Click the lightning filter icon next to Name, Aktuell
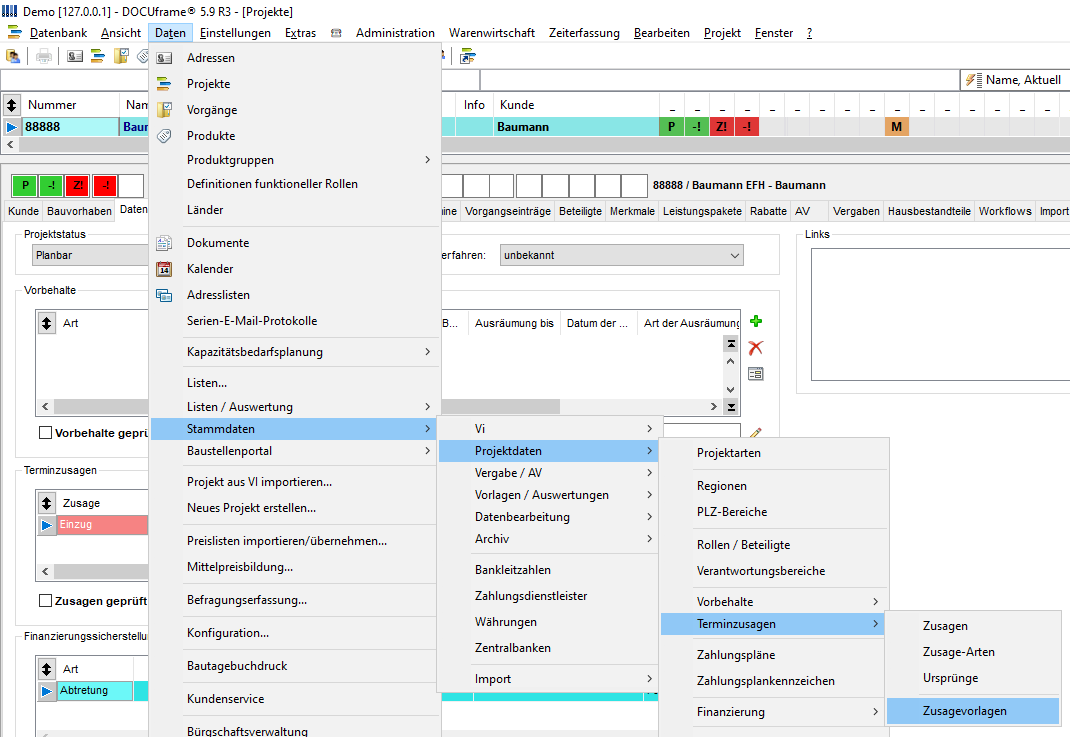 coord(973,80)
